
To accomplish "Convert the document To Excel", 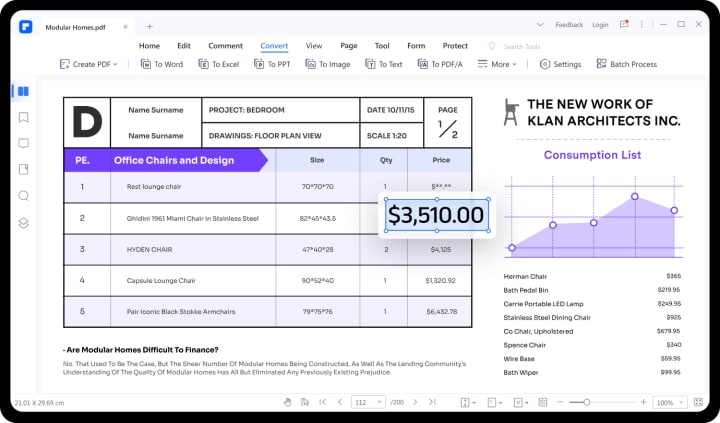I will [219, 64].
